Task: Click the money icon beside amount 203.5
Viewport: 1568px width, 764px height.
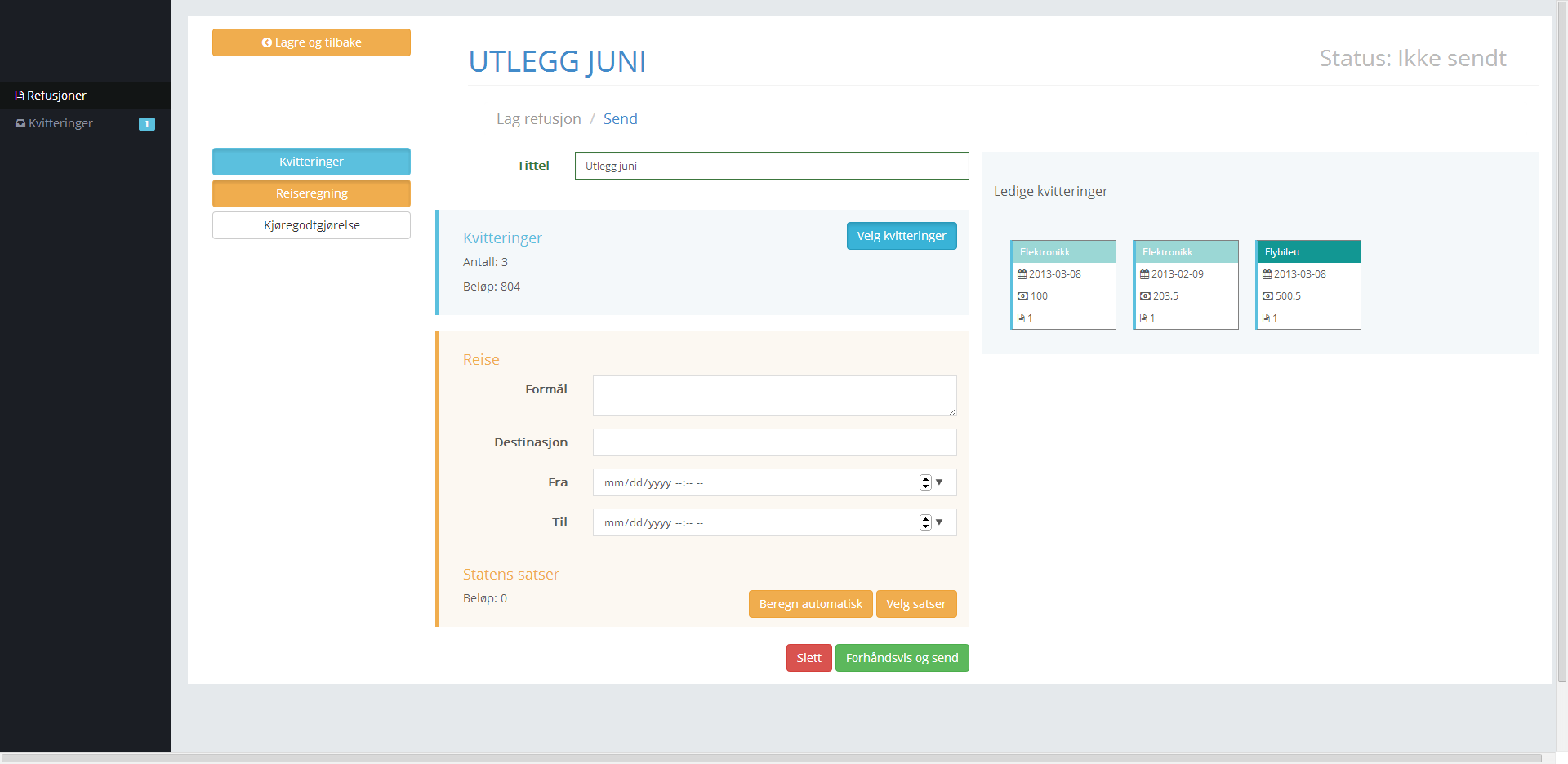Action: 1145,296
